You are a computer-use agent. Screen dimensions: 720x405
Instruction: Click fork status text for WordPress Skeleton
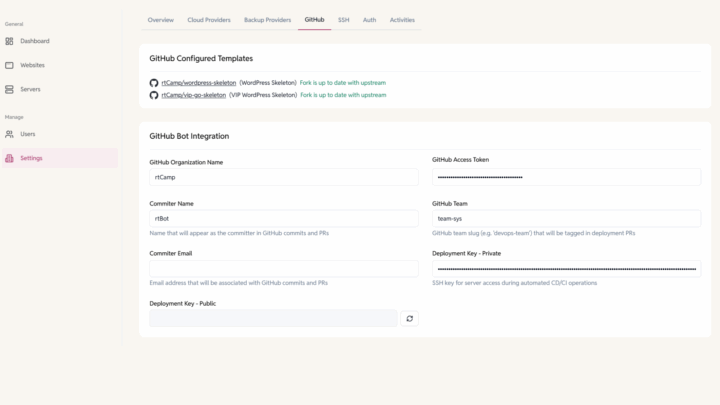coord(343,83)
